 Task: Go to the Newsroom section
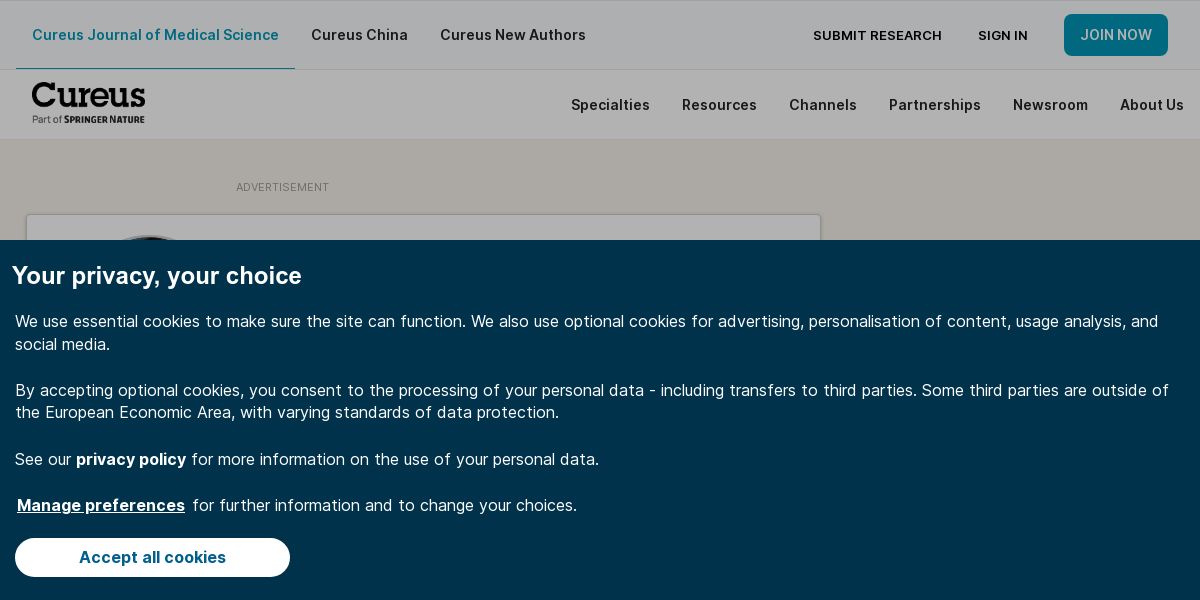pyautogui.click(x=1050, y=105)
